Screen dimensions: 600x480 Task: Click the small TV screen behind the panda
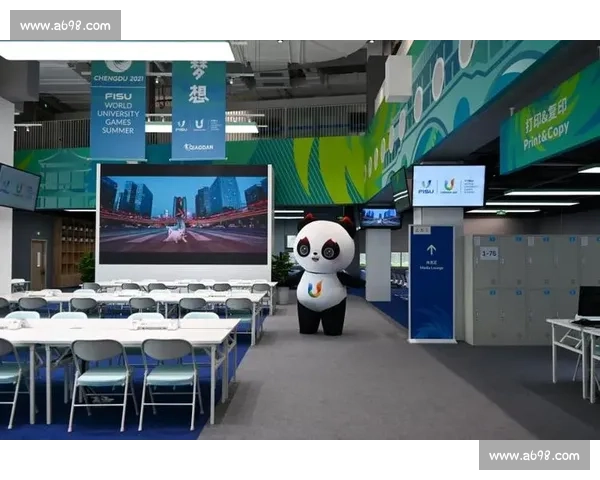tap(380, 217)
